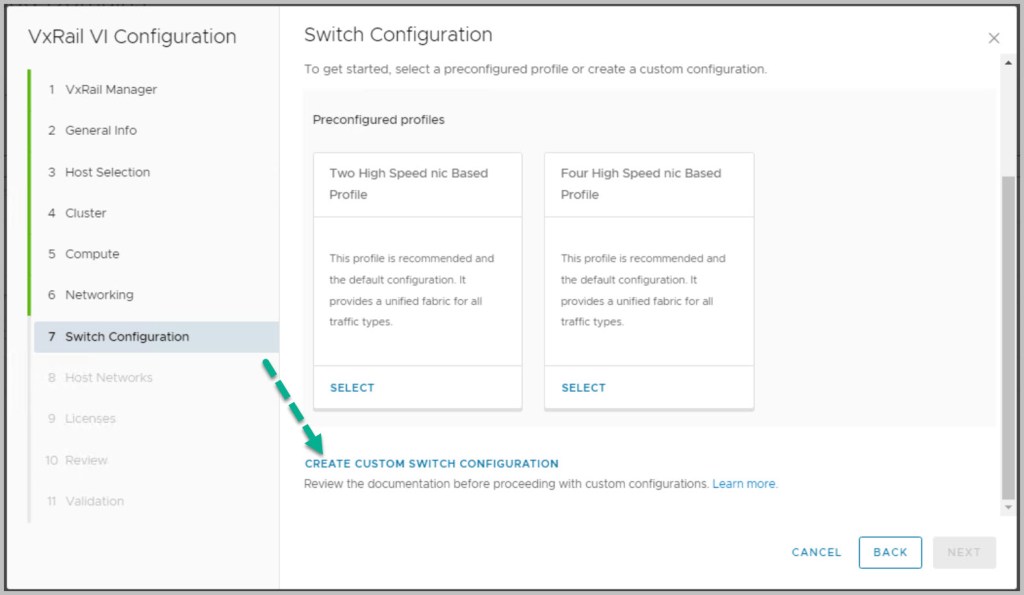Click the Review step
Image resolution: width=1024 pixels, height=595 pixels.
point(86,460)
